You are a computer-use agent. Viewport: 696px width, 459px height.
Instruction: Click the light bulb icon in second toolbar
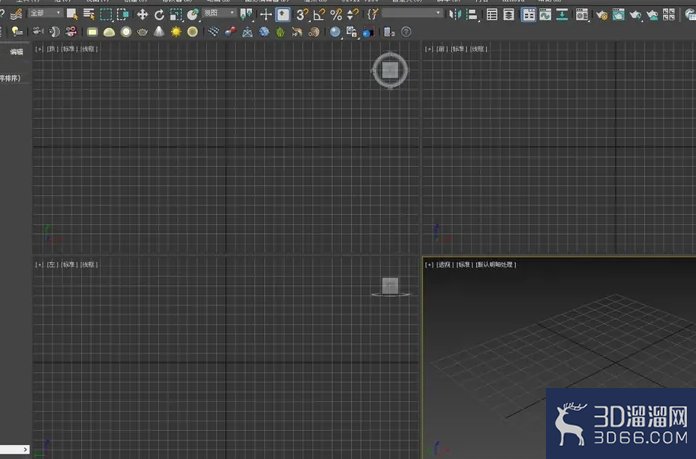(x=17, y=32)
